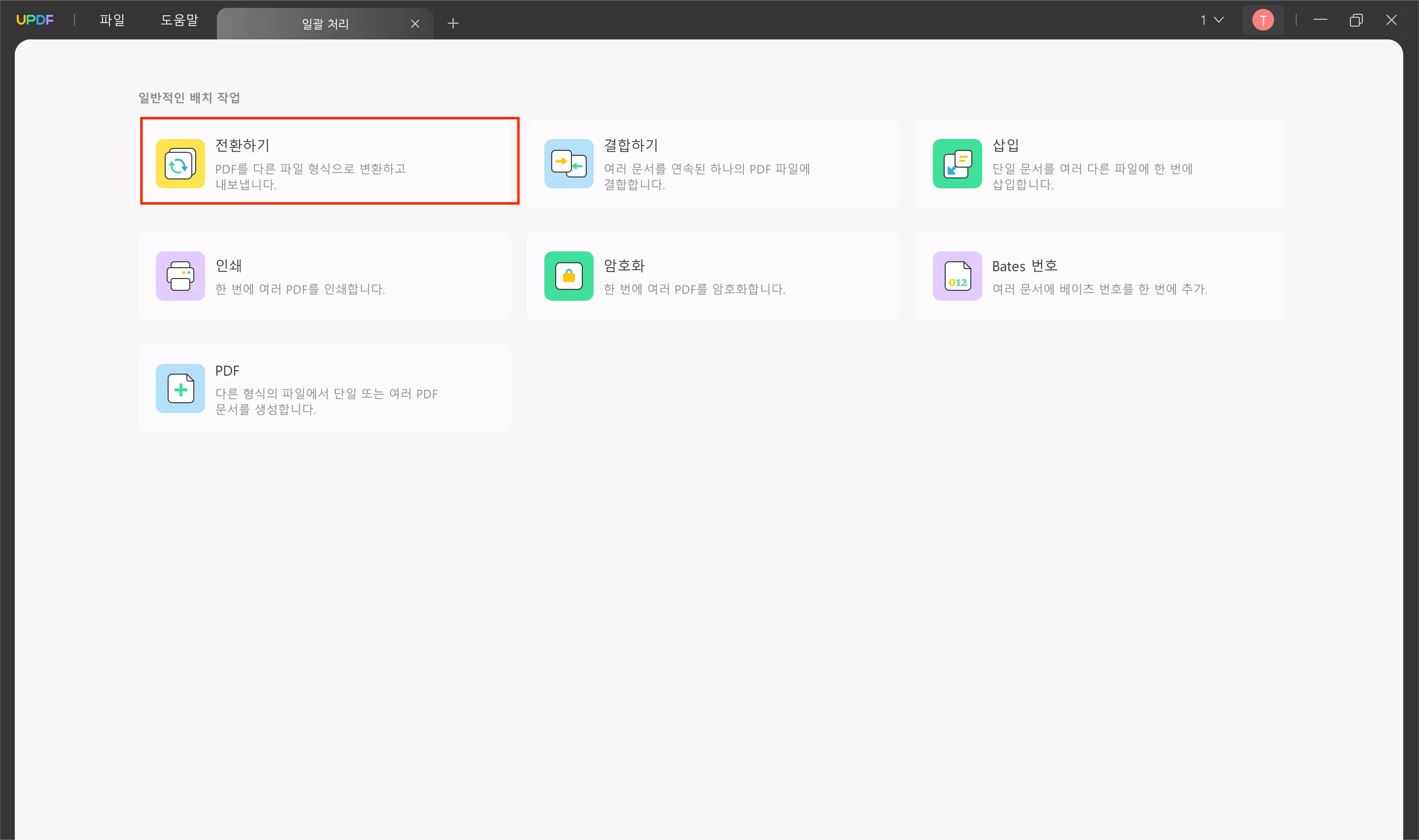Open the user avatar T

(1262, 20)
